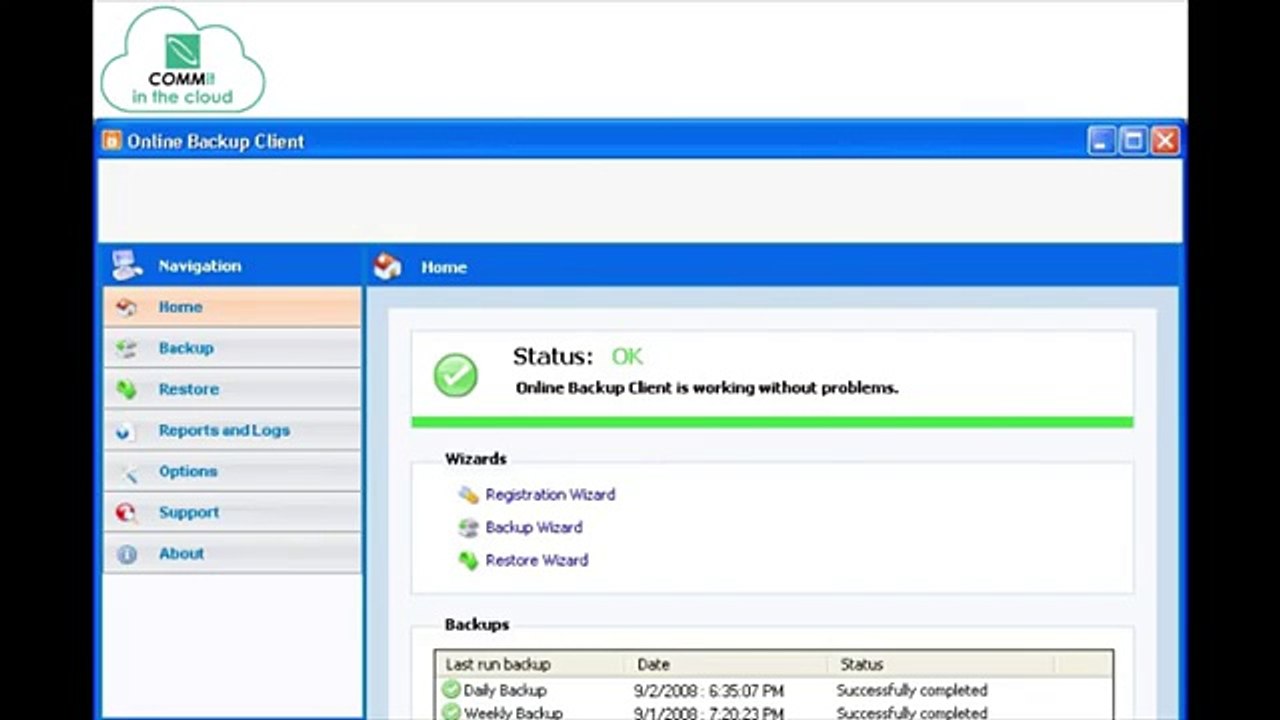Click the Reports and Logs icon
This screenshot has width=1280, height=720.
pos(126,431)
